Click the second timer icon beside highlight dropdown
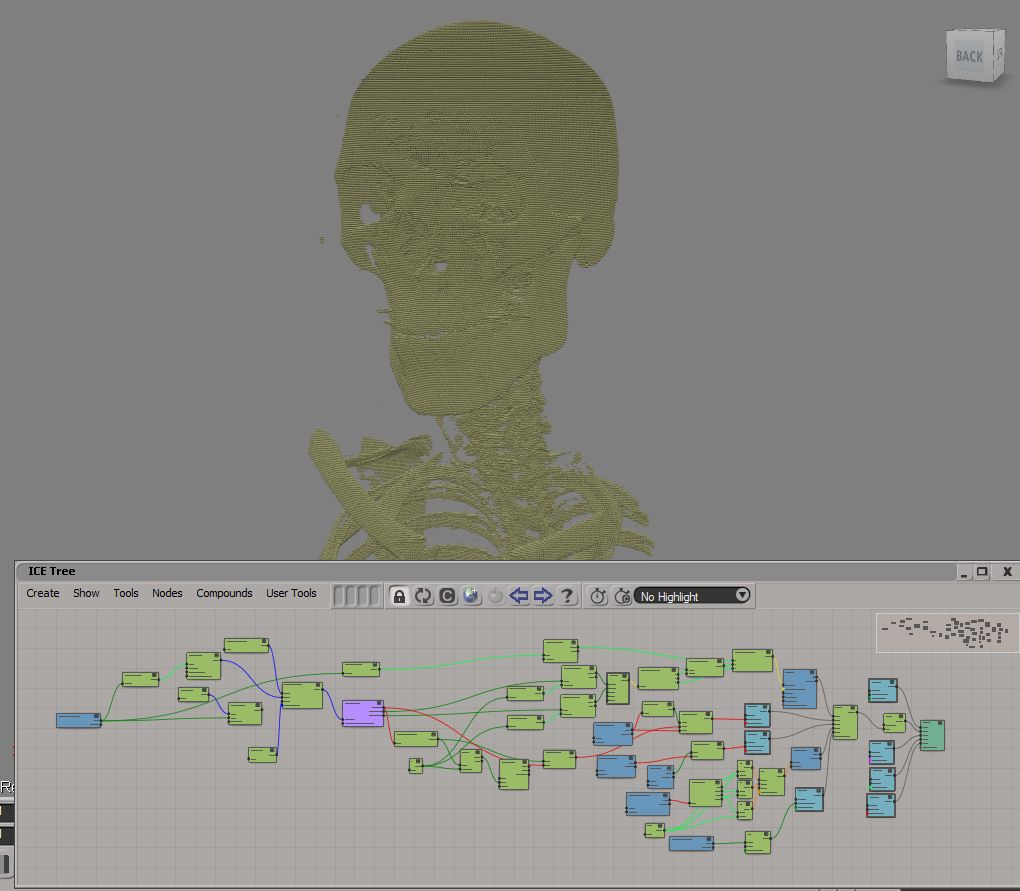Viewport: 1020px width, 891px height. coord(622,596)
